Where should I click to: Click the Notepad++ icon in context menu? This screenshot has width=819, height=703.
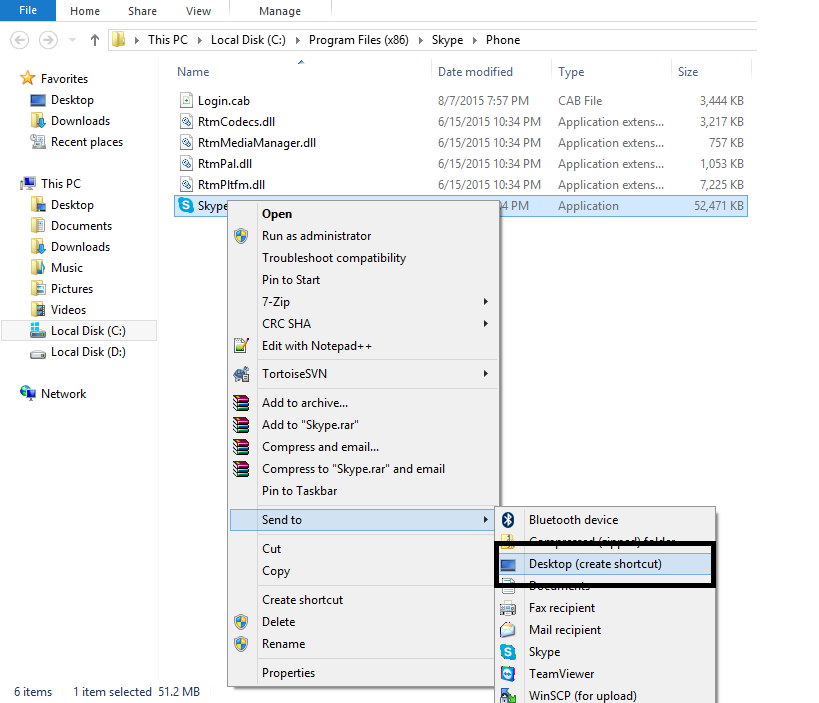241,346
